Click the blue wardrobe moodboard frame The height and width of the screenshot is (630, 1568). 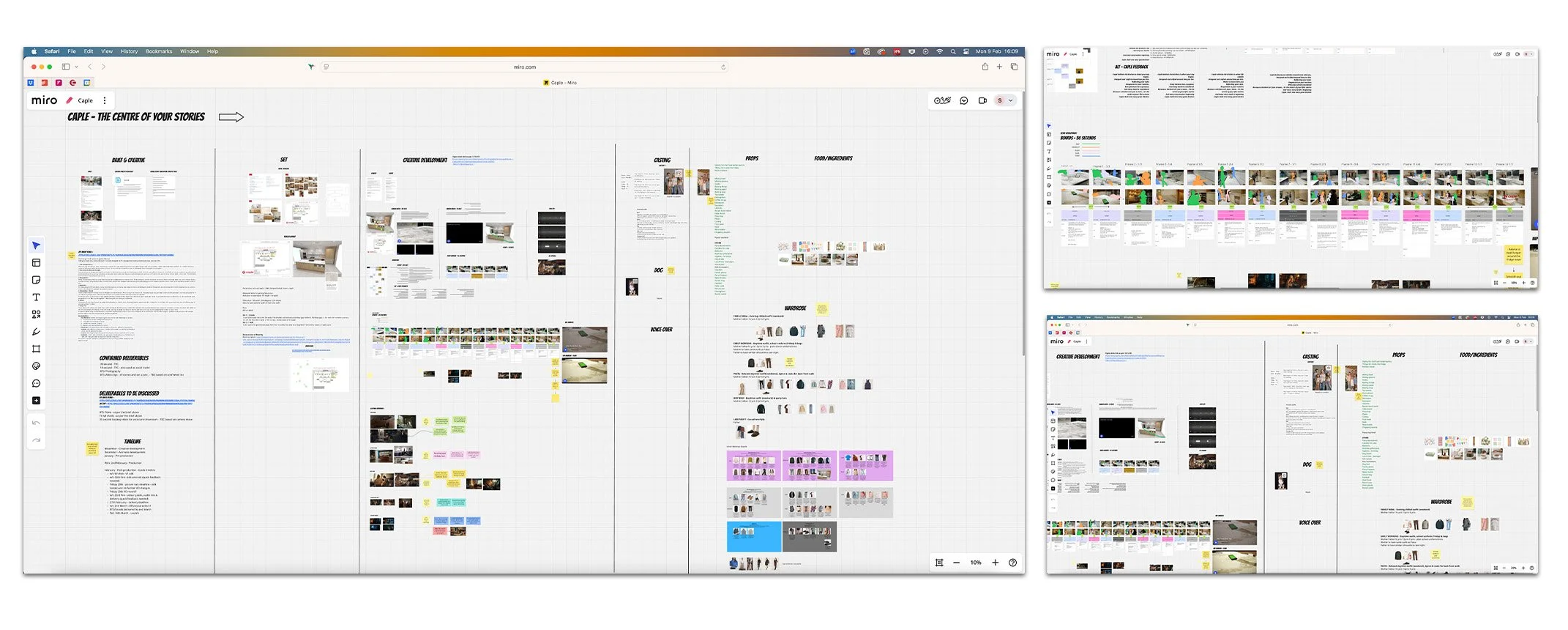(754, 536)
